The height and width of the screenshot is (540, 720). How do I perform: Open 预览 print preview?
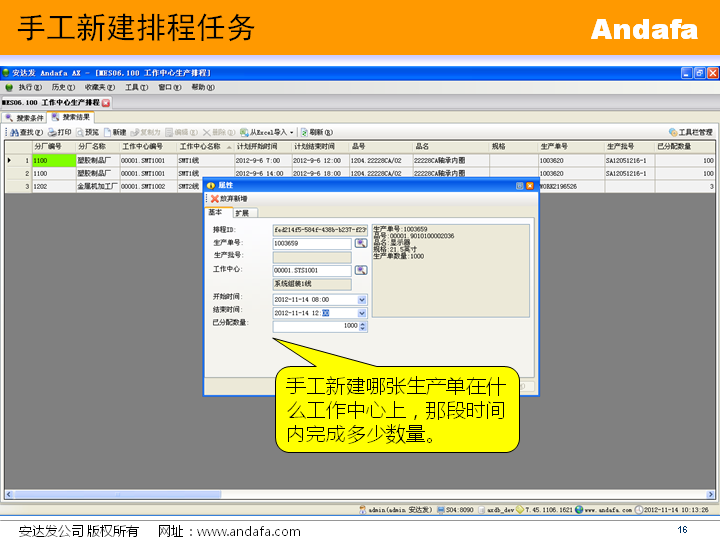tap(87, 132)
